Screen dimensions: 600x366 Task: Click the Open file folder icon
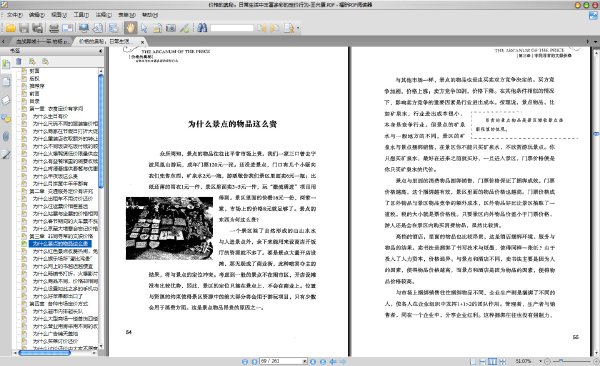coord(10,28)
